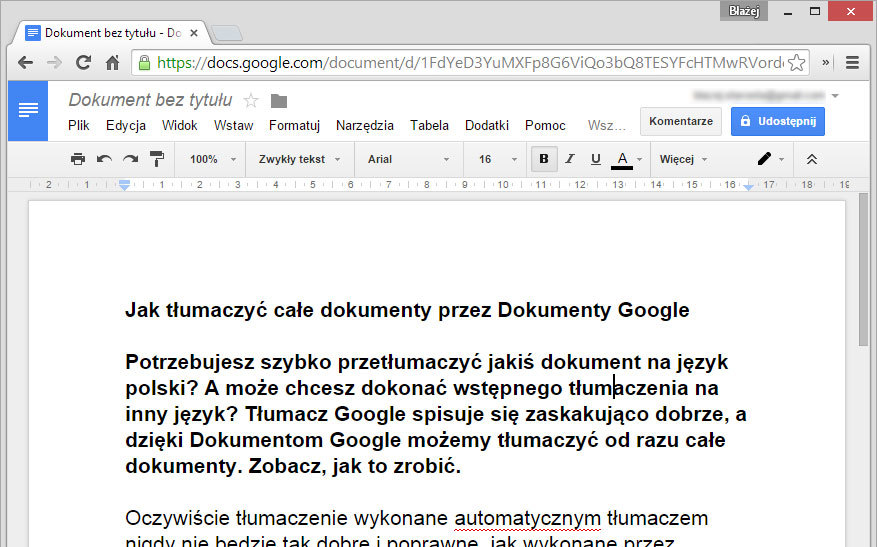Redo action using redo arrow
This screenshot has height=547, width=877.
pyautogui.click(x=130, y=159)
